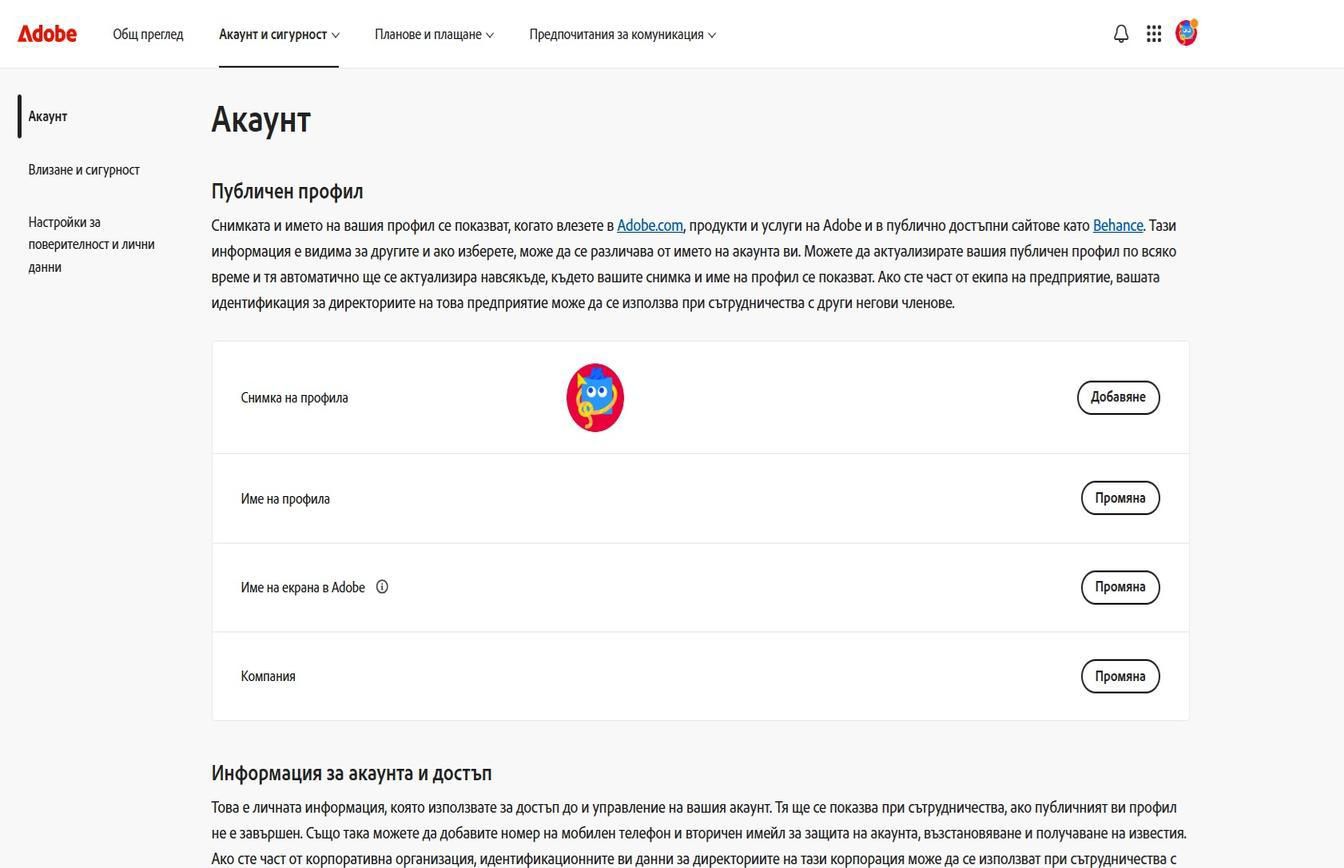Expand the Акаунт и сигурност dropdown arrow
Screen dimensions: 1344x868
(335, 34)
